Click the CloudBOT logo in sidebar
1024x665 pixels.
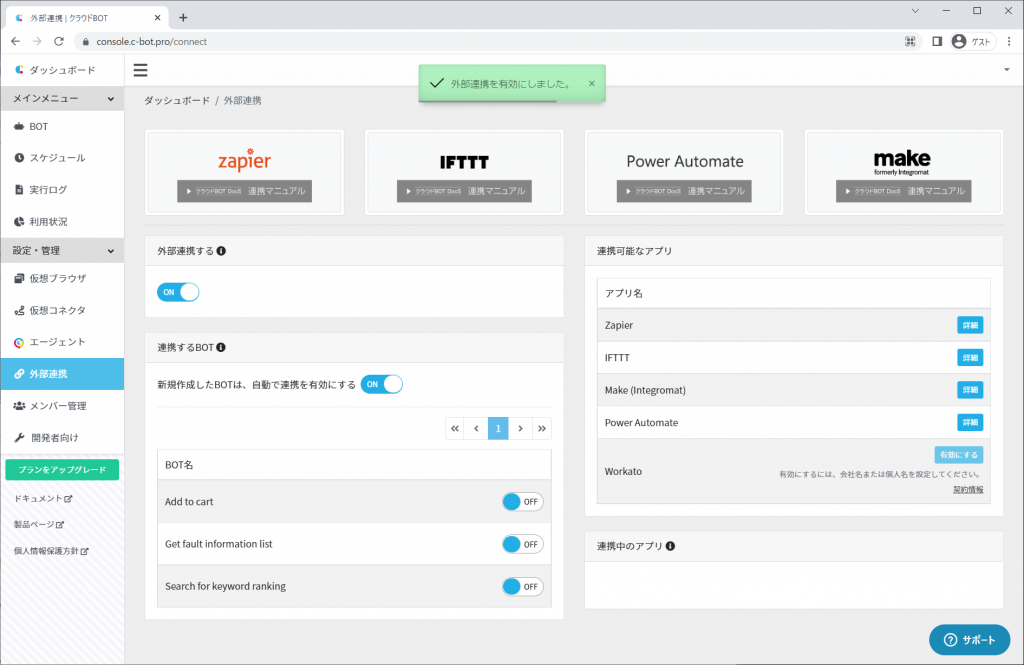[x=19, y=70]
